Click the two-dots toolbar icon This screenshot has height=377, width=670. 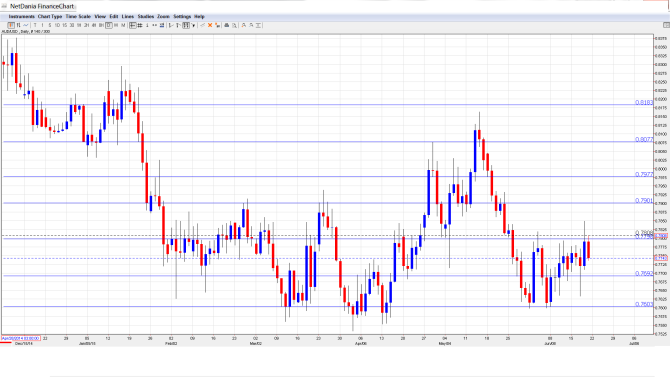(x=155, y=26)
